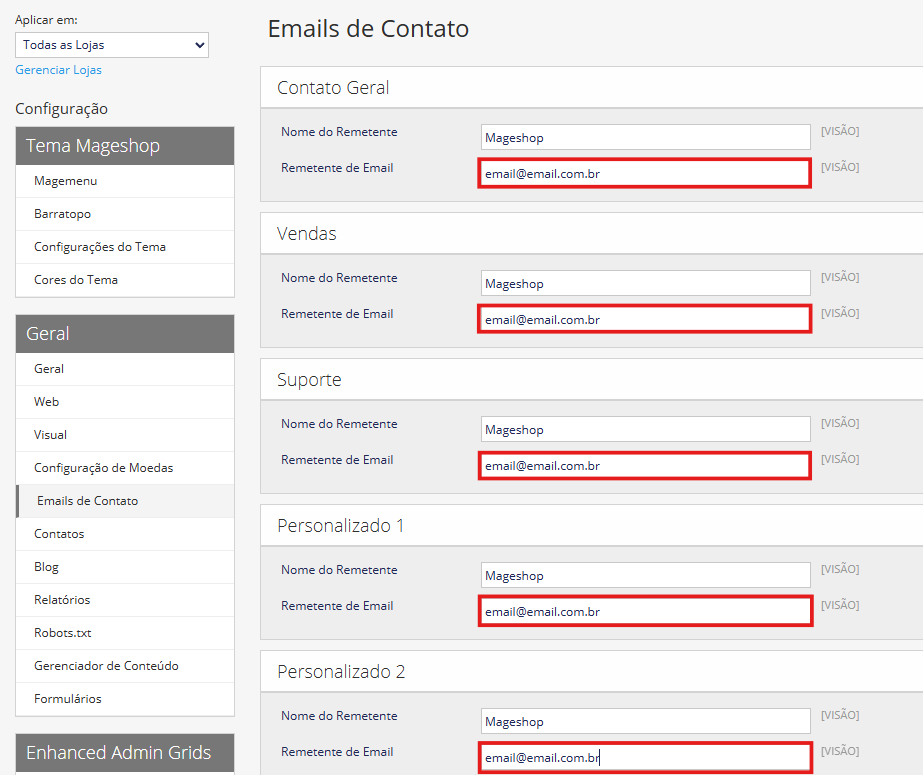Select the Web configuration item
923x775 pixels.
(47, 402)
